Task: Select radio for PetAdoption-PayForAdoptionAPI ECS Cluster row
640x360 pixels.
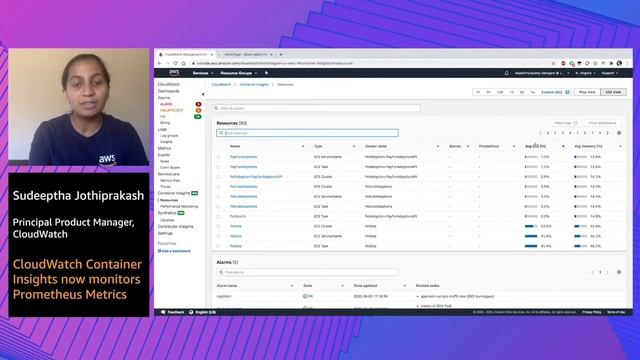Action: (218, 177)
